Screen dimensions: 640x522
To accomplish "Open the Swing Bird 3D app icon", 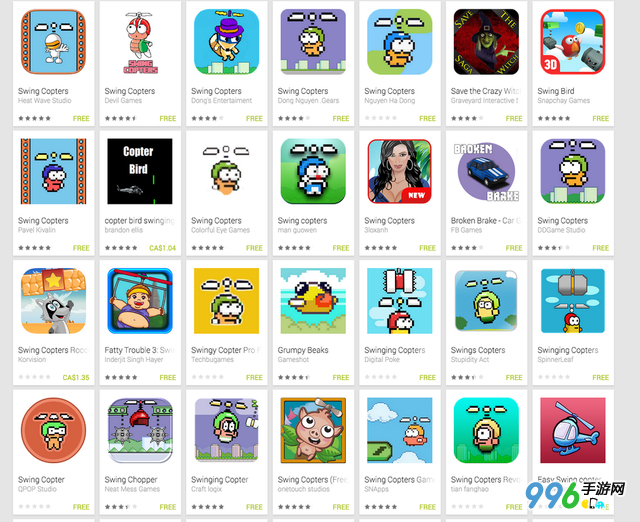I will [573, 42].
